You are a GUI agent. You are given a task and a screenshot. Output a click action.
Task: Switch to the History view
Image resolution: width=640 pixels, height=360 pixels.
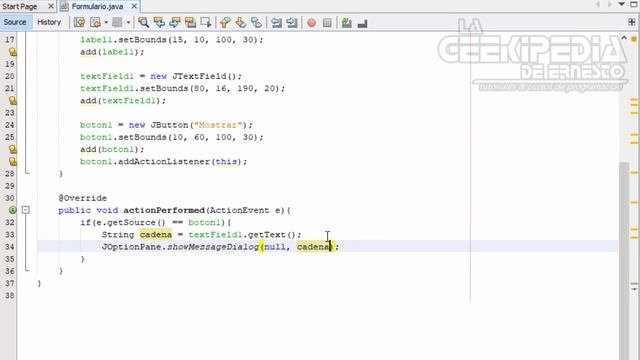(49, 22)
